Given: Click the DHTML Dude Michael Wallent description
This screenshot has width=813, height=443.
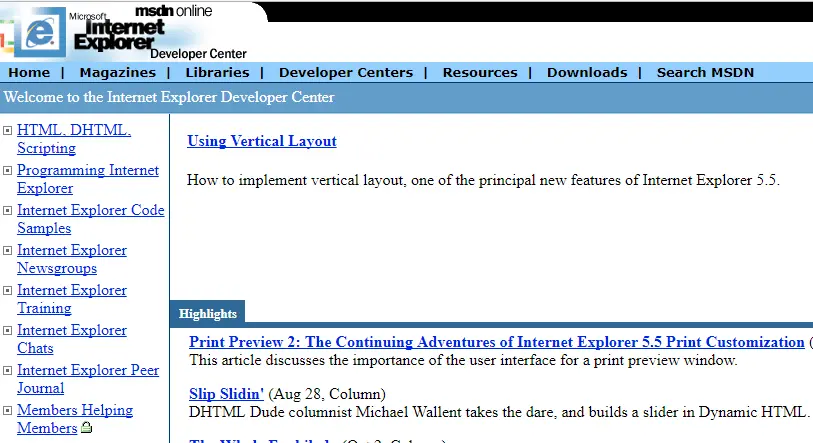Looking at the screenshot, I should (x=499, y=412).
